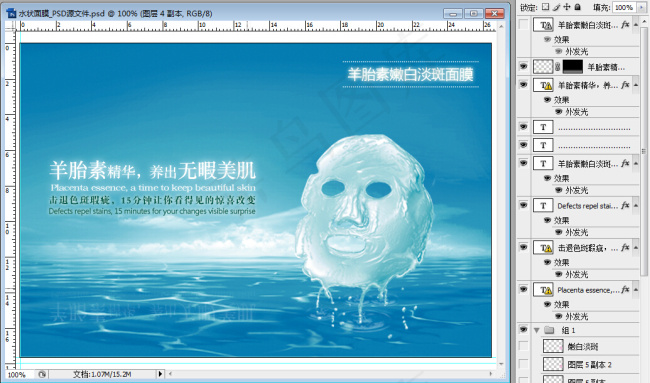Viewport: 650px width, 383px height.
Task: Click fx icon on the hidden 羊胎素嫩白淡斑 layer
Action: click(625, 25)
